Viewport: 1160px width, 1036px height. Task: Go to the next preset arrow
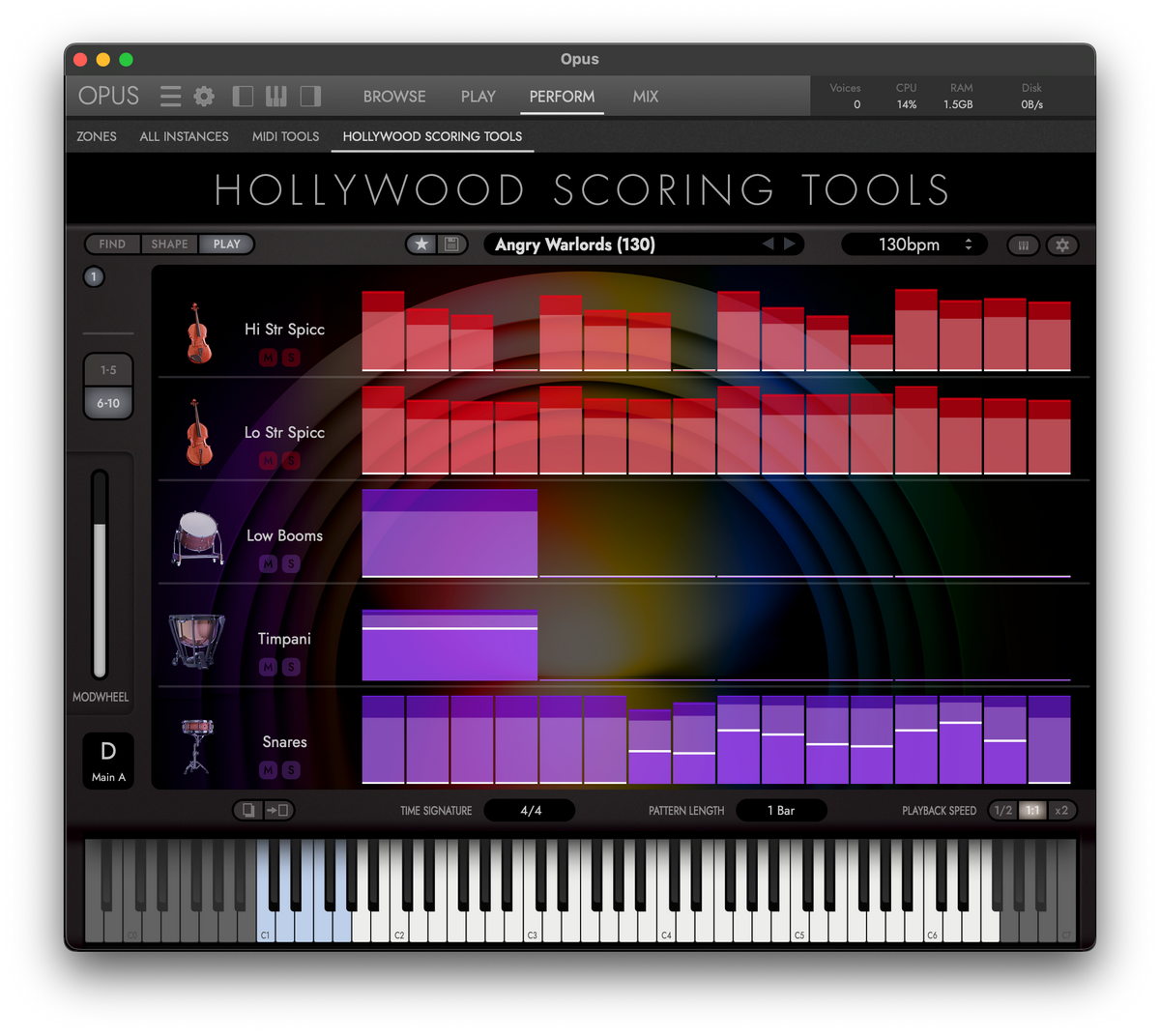[790, 244]
